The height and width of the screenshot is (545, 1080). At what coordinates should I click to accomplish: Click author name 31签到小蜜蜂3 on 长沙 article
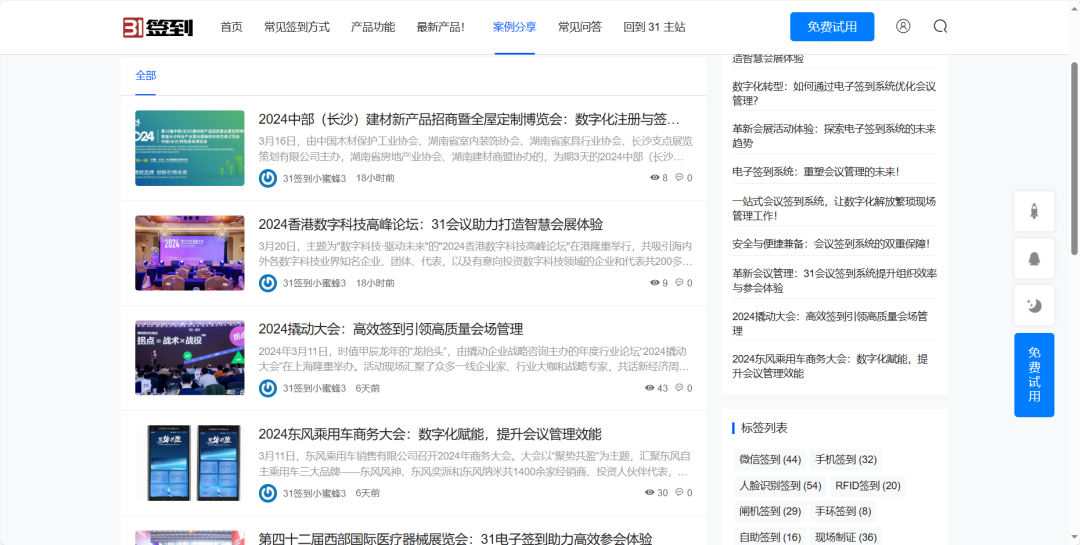[314, 178]
